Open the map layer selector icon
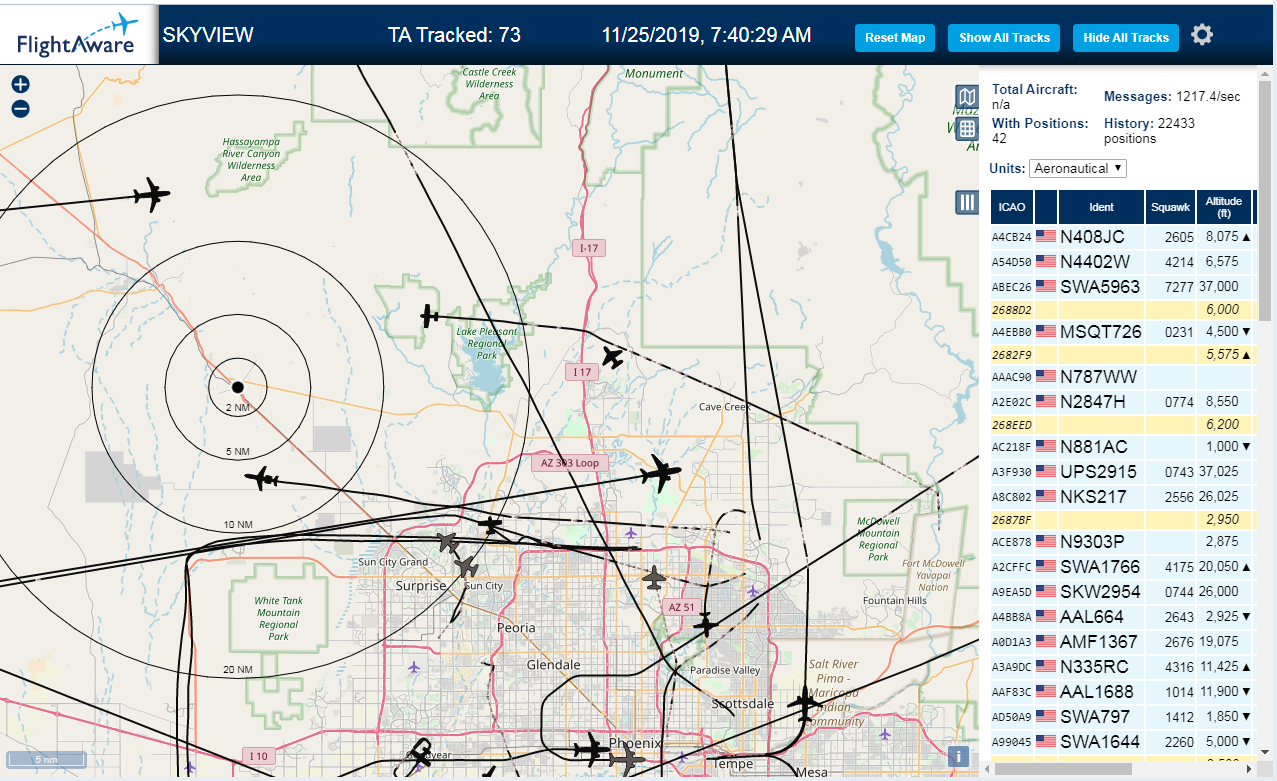 coord(967,97)
